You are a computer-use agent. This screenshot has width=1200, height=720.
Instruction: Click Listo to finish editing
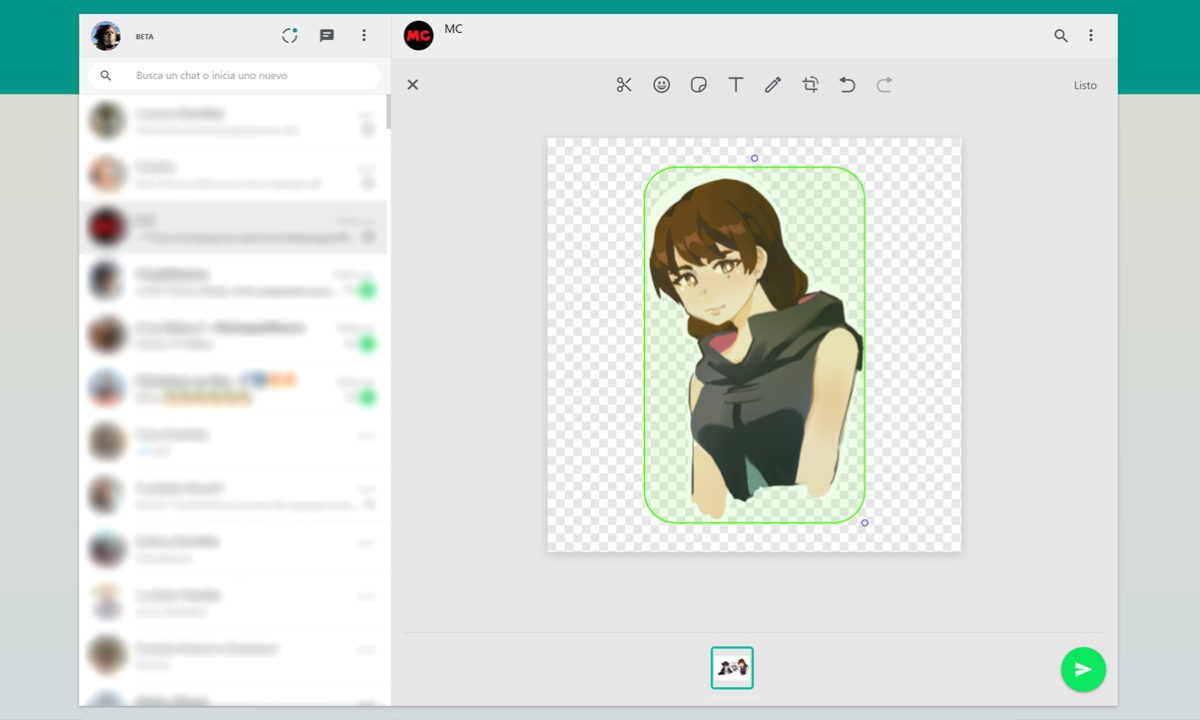click(1085, 85)
